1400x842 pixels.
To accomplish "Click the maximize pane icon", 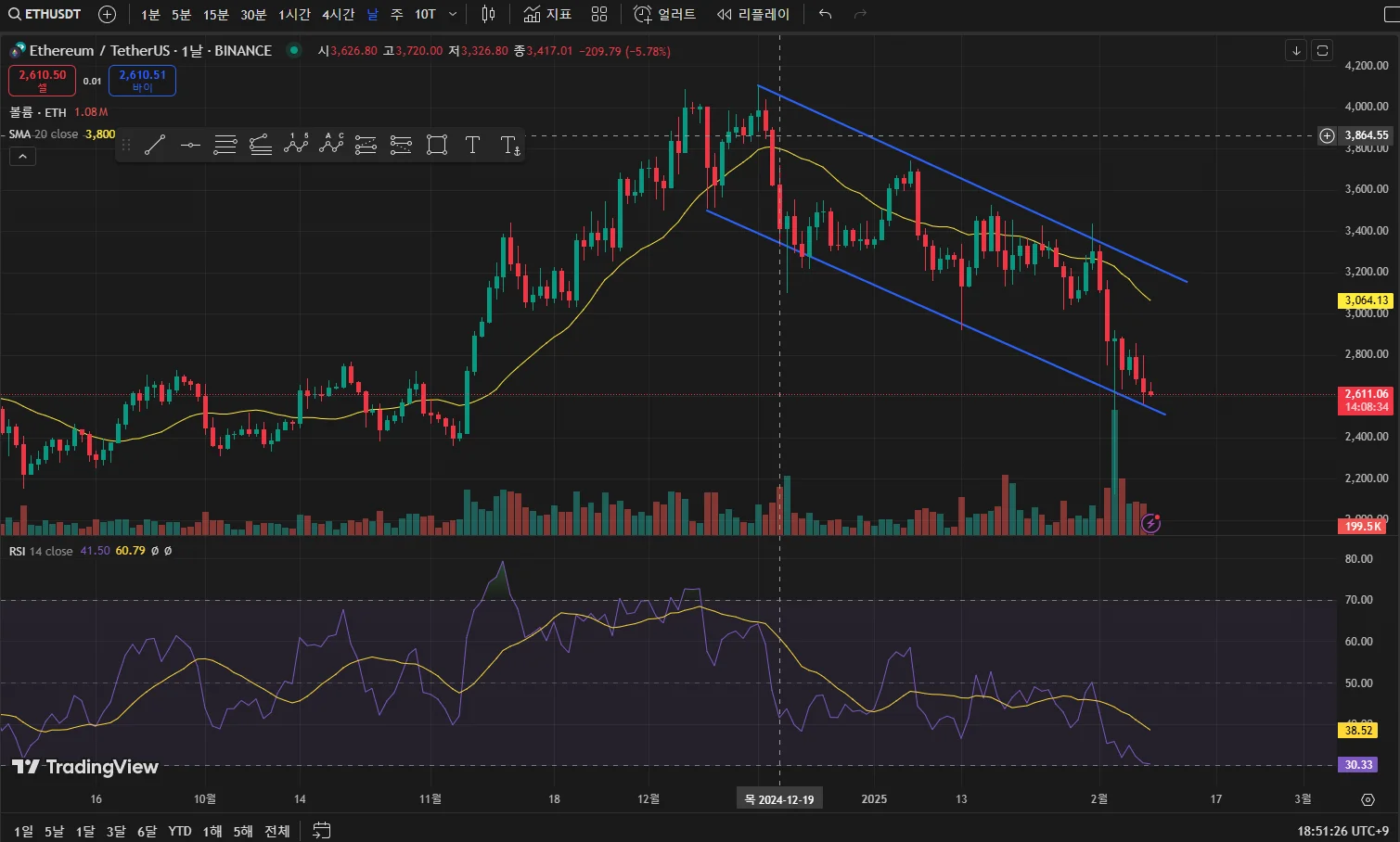I will pos(1322,50).
